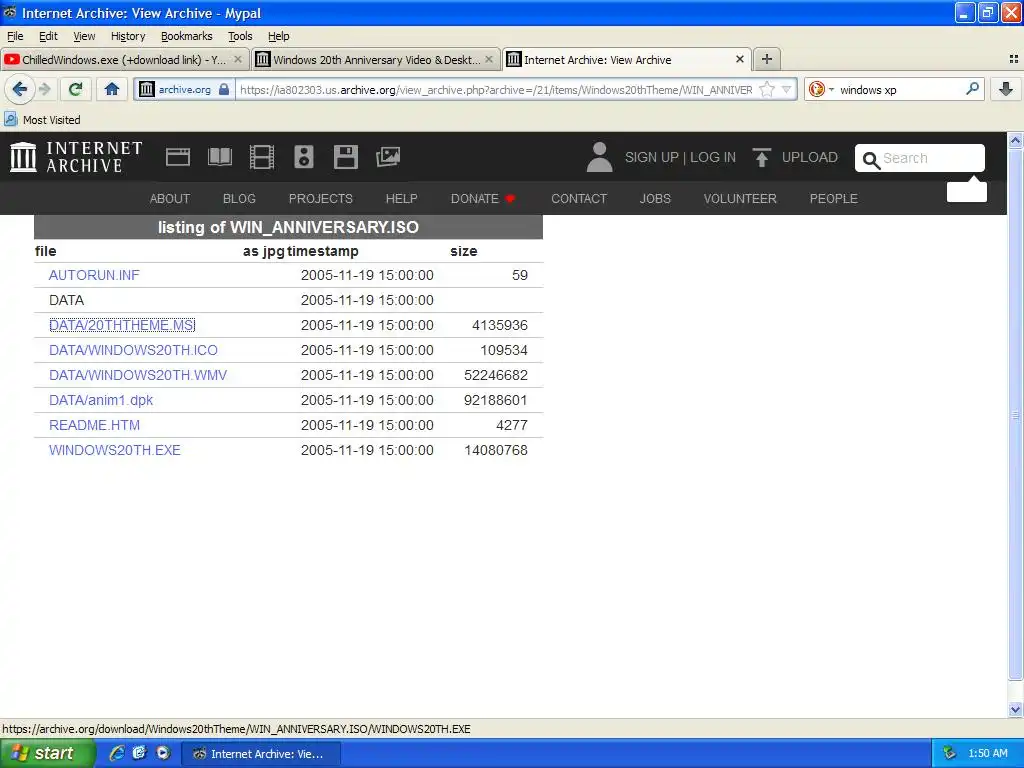Open DATA/WINDOWS20TH.ICO link
The width and height of the screenshot is (1024, 768).
coord(133,350)
